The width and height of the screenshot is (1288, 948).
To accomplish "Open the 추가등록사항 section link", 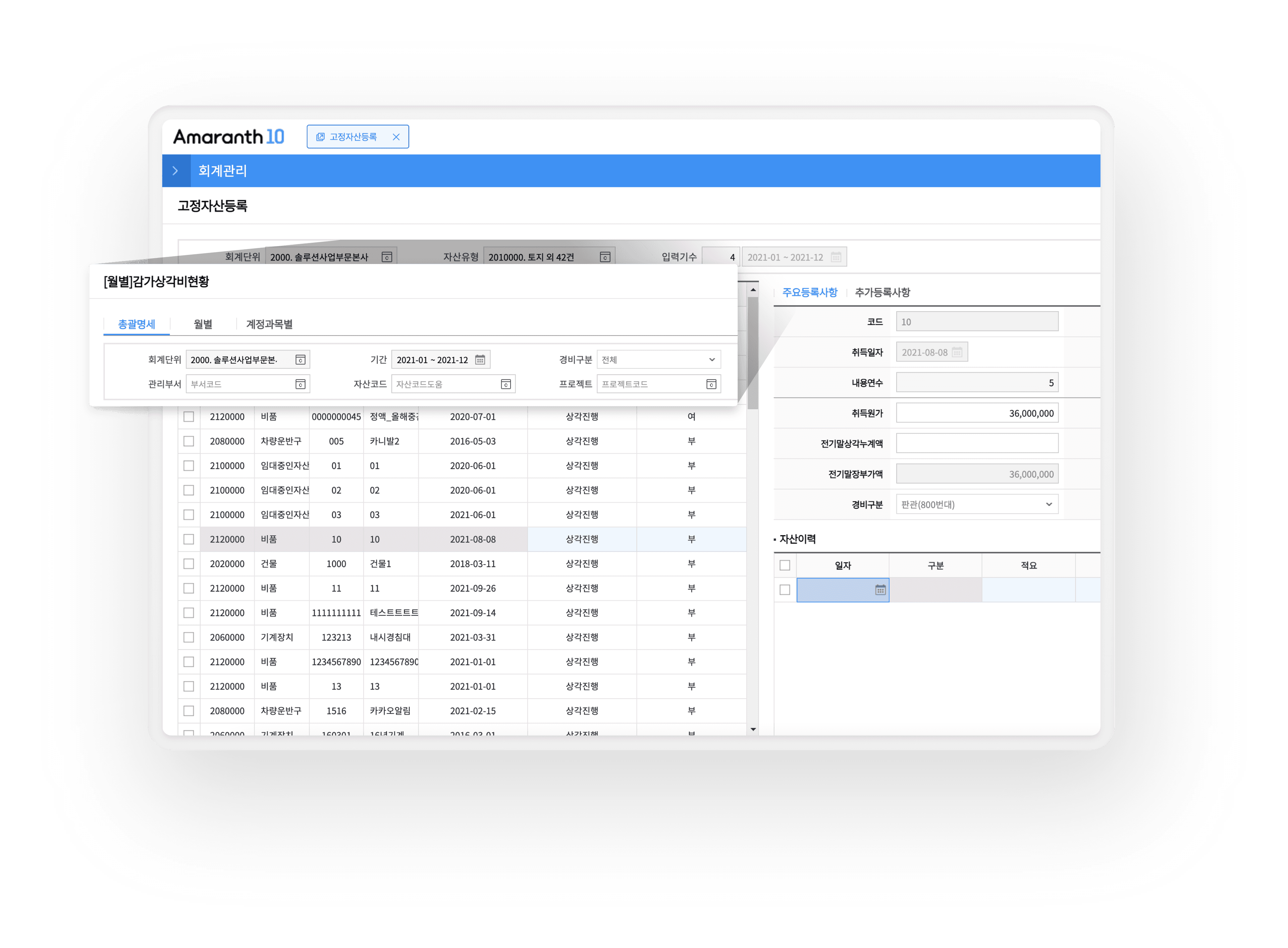I will coord(882,293).
